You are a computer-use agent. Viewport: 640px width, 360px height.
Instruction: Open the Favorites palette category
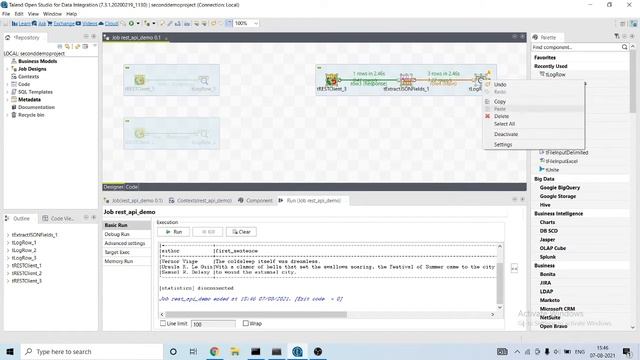point(545,58)
